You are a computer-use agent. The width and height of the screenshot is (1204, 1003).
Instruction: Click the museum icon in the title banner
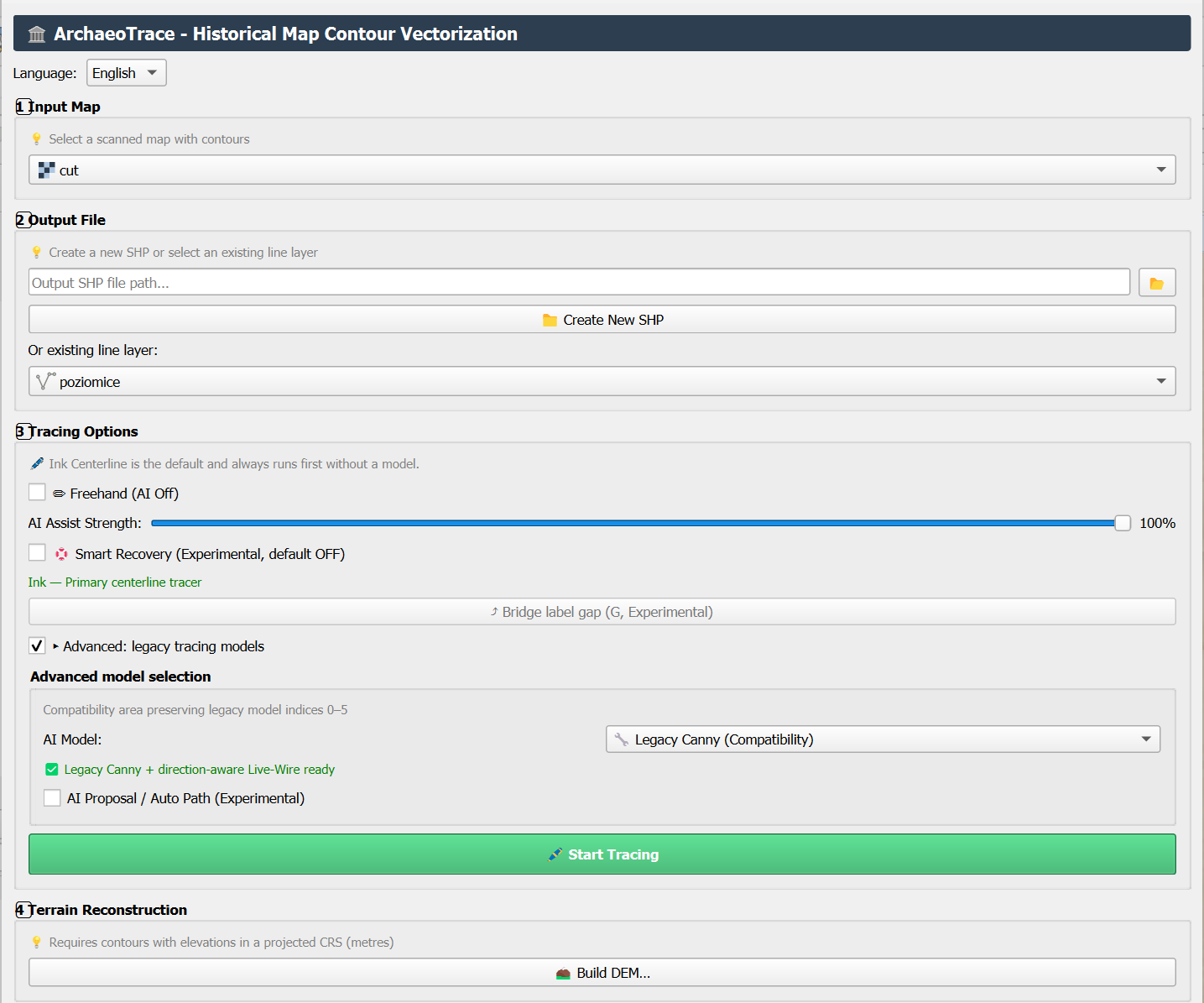pyautogui.click(x=37, y=34)
